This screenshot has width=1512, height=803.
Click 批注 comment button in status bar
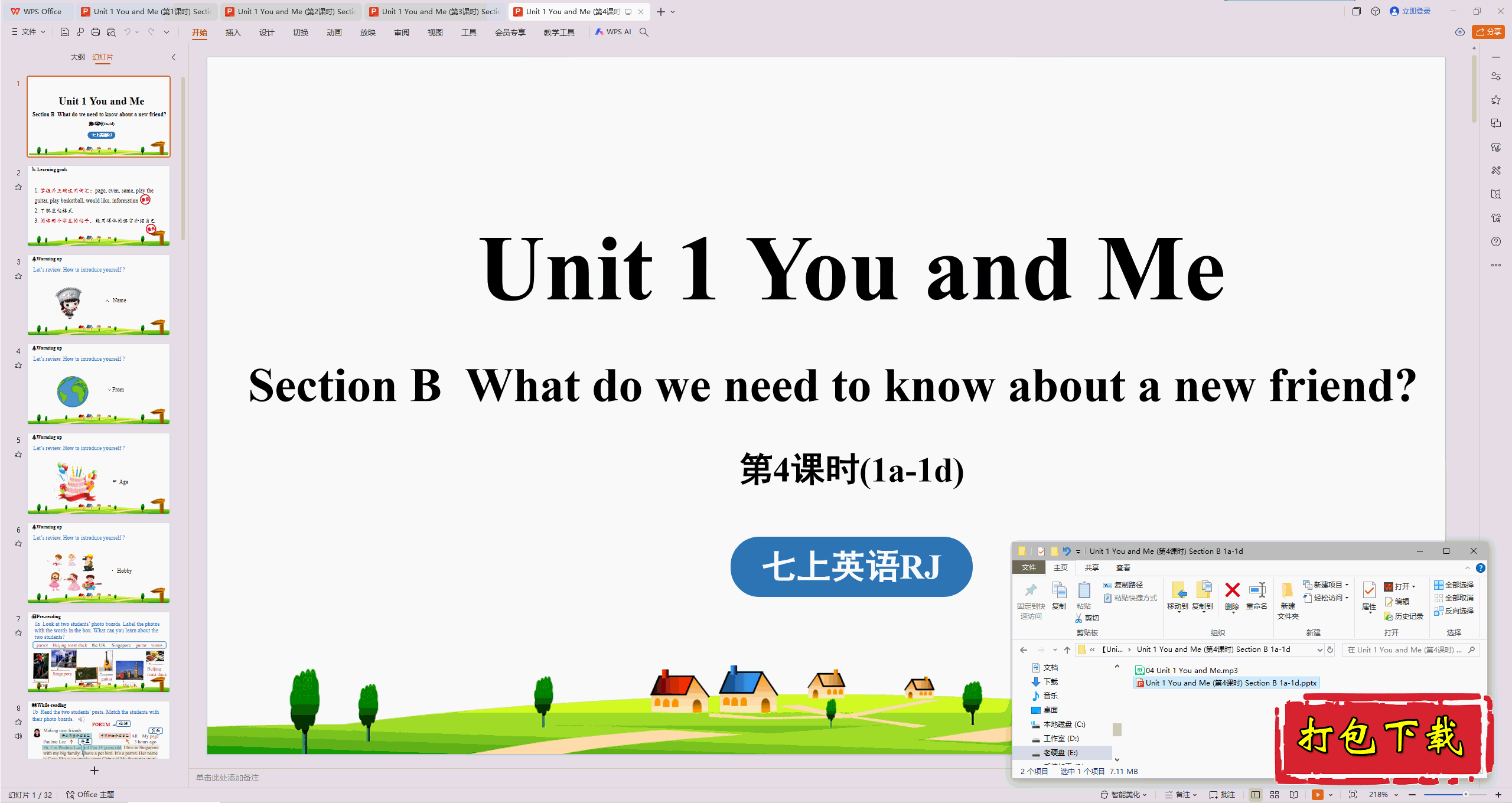pos(1223,795)
